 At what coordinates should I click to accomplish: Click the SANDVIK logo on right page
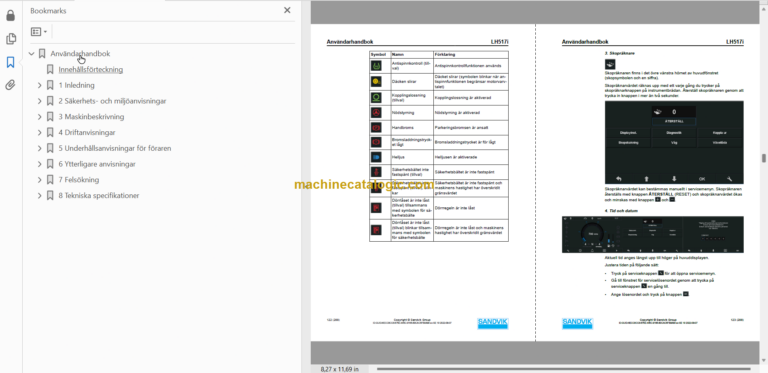(x=577, y=323)
